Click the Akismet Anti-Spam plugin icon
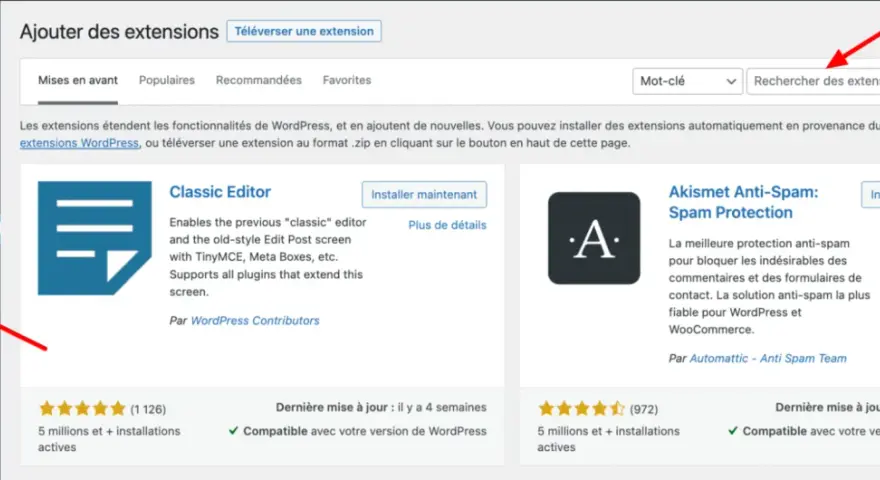This screenshot has width=880, height=480. pos(594,238)
